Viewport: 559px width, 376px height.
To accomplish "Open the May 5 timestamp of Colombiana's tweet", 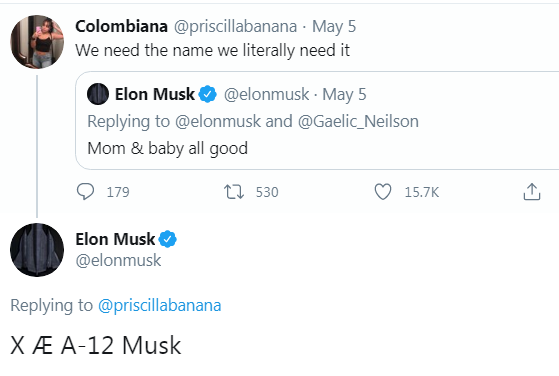I will pyautogui.click(x=334, y=27).
